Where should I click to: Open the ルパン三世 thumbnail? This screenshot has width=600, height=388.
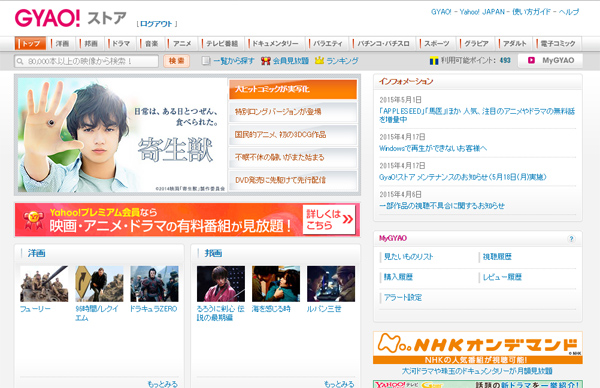(331, 284)
